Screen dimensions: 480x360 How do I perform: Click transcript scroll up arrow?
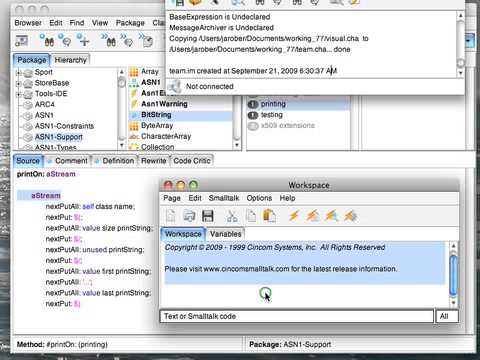(x=461, y=15)
